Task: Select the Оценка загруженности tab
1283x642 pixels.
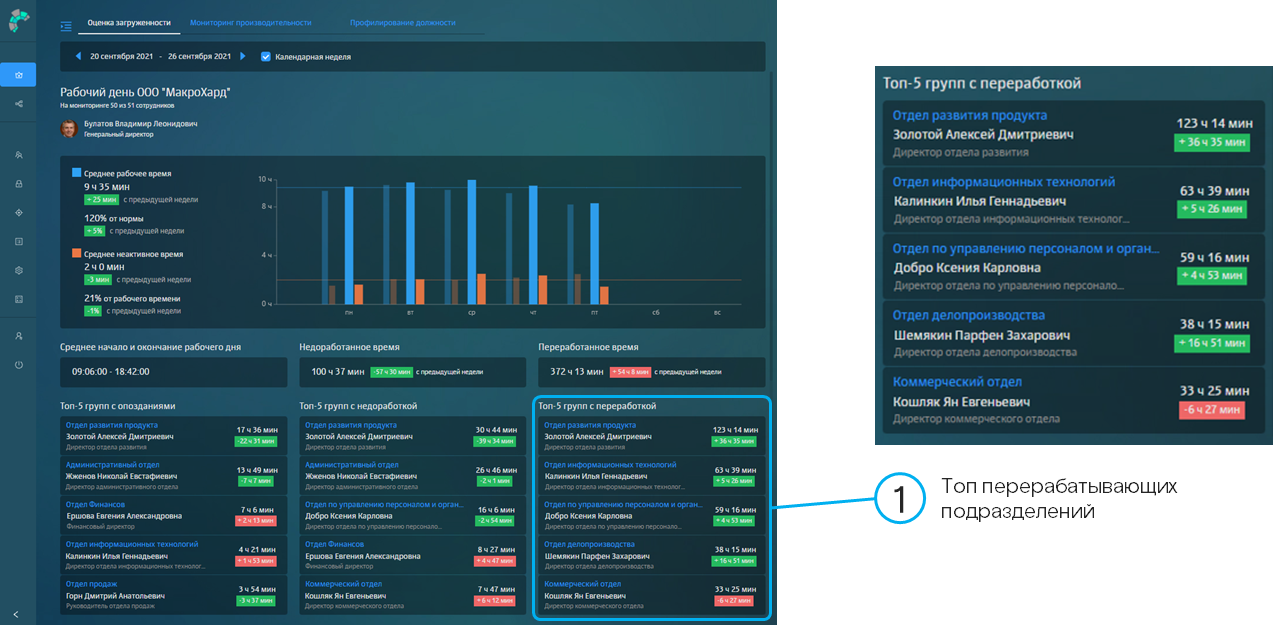Action: pyautogui.click(x=128, y=22)
